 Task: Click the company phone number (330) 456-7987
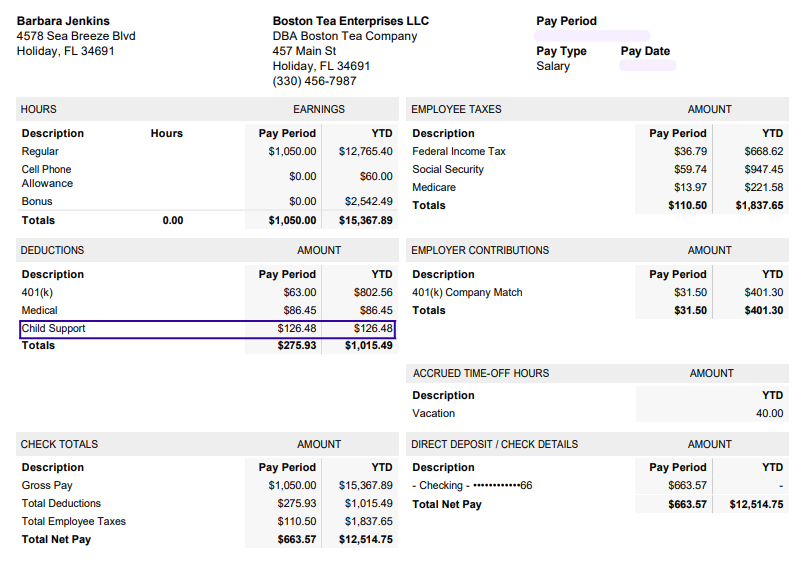click(x=314, y=81)
